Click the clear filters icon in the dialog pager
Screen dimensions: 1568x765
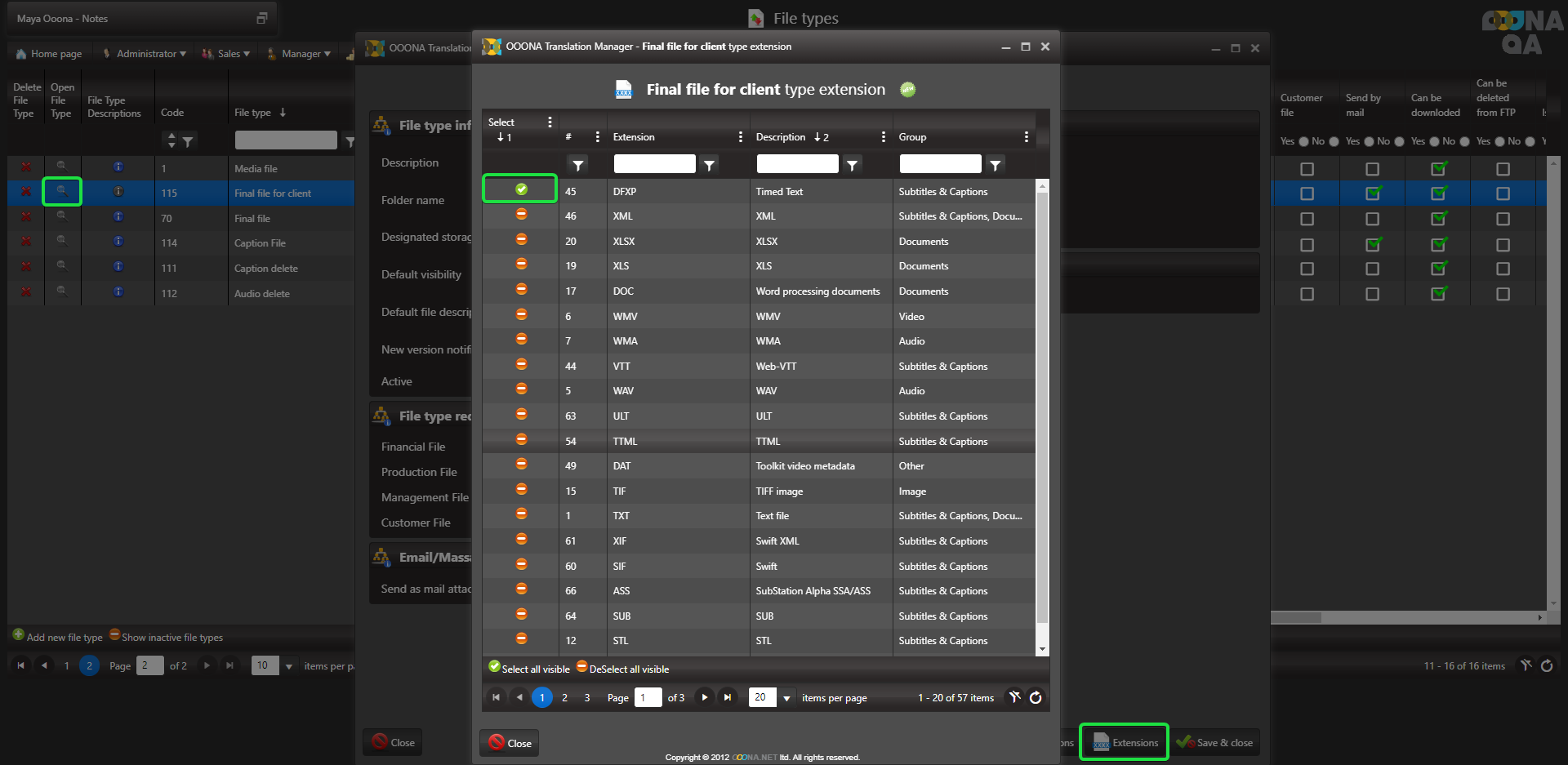[x=1014, y=697]
